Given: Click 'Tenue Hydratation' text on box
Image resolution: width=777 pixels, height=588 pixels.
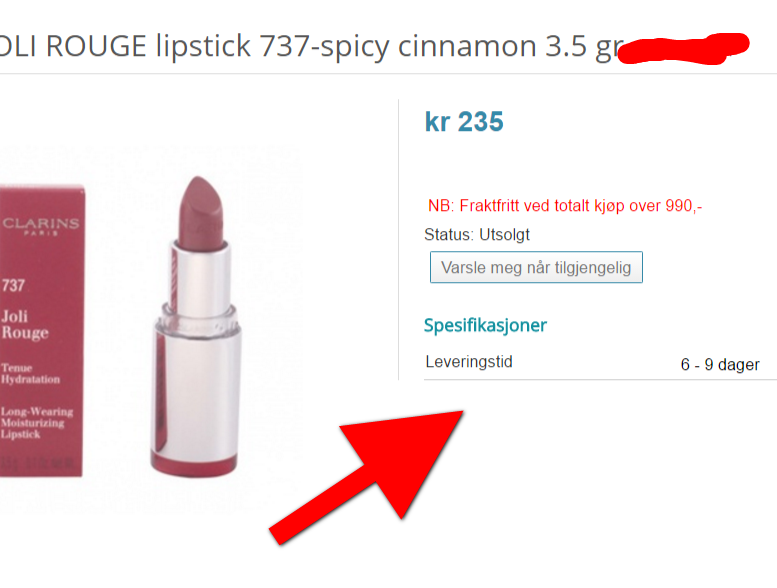Looking at the screenshot, I should tap(30, 374).
